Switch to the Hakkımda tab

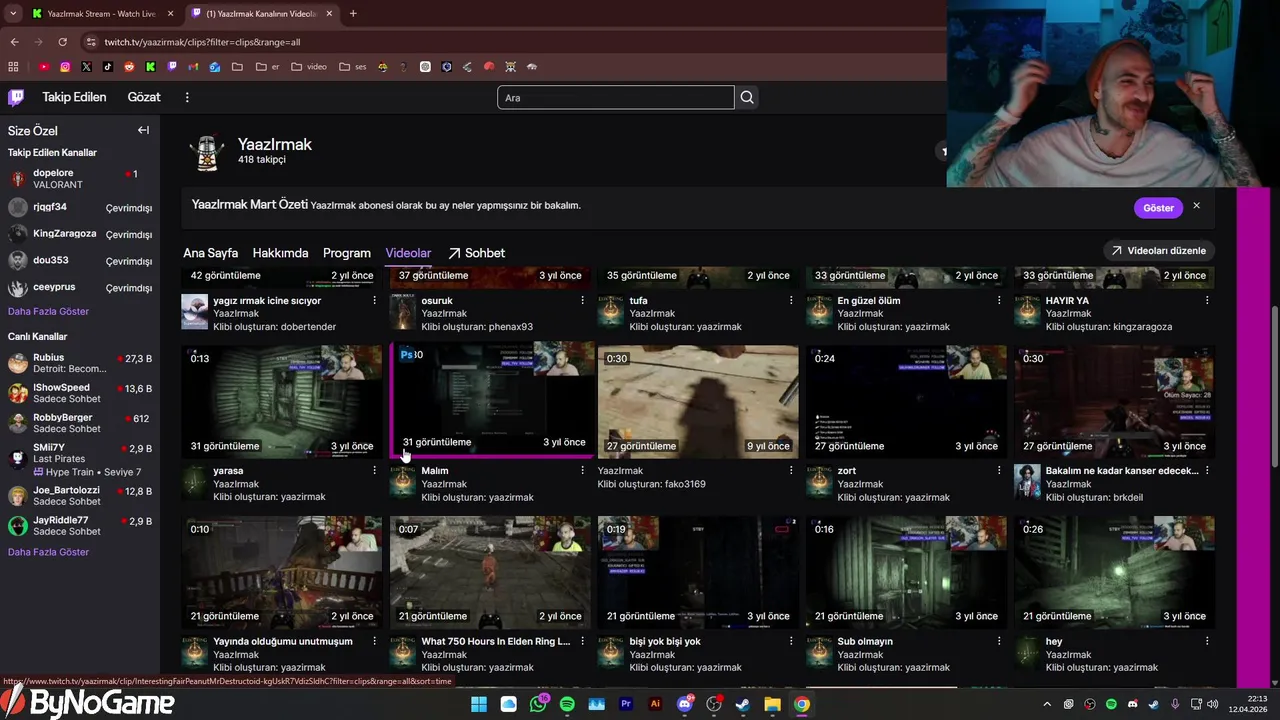coord(280,253)
